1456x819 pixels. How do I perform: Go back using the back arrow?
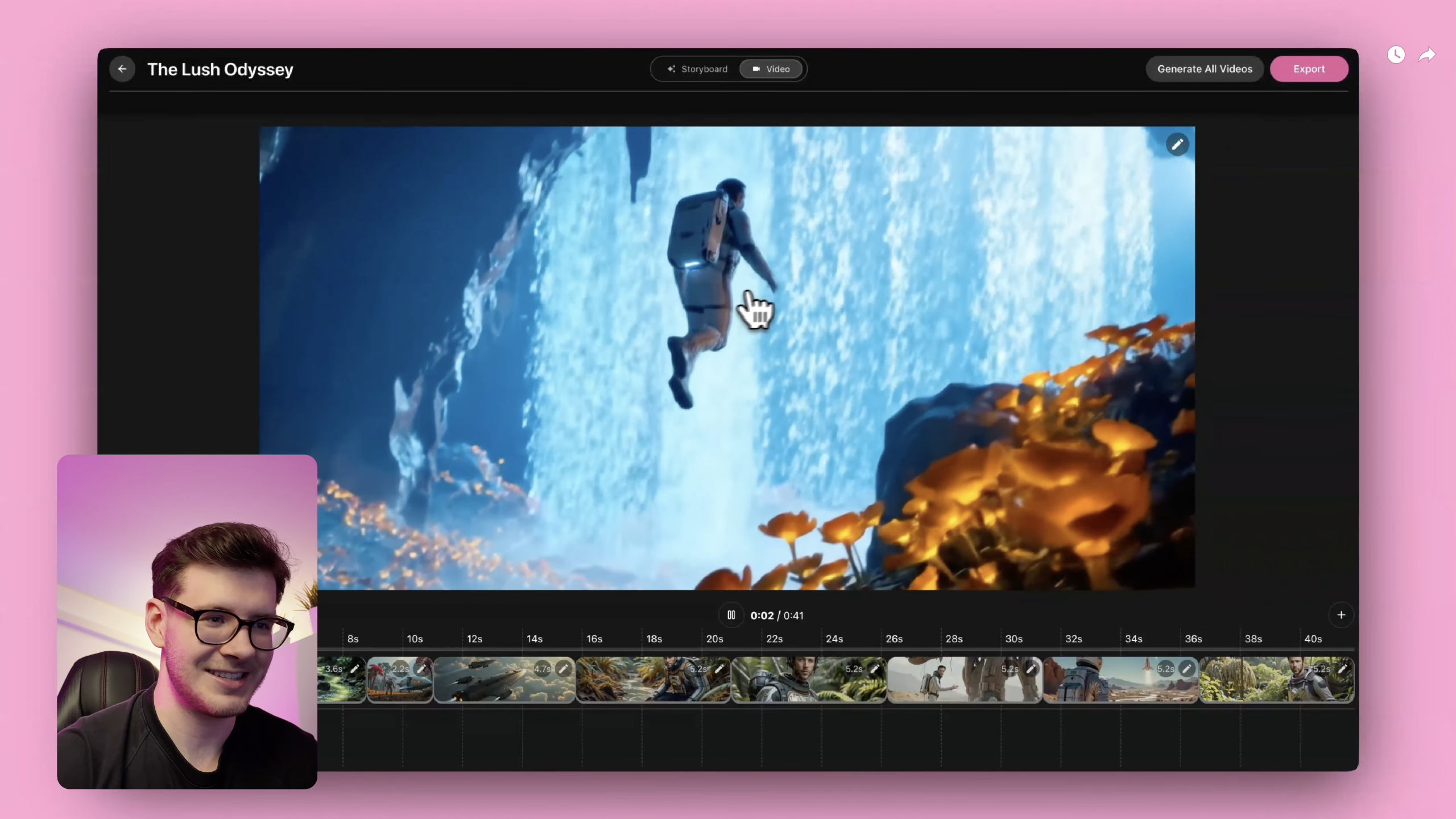tap(122, 69)
